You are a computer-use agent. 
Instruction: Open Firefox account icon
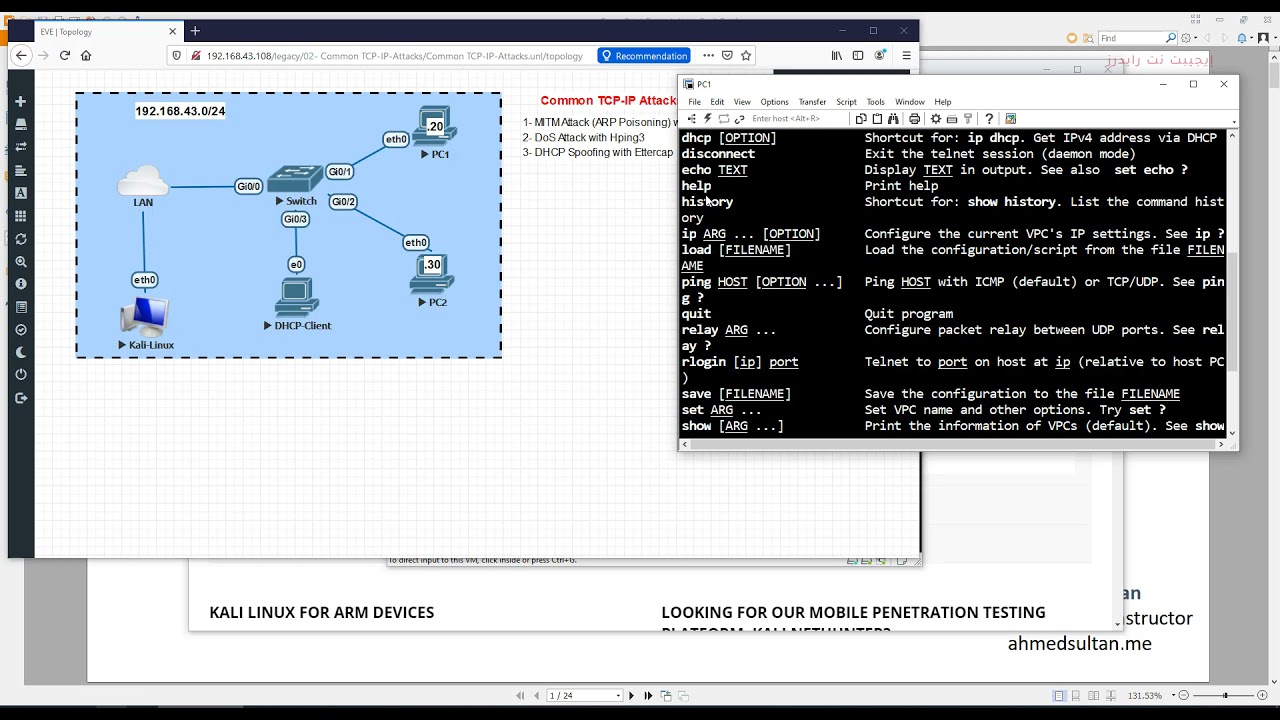pyautogui.click(x=879, y=56)
